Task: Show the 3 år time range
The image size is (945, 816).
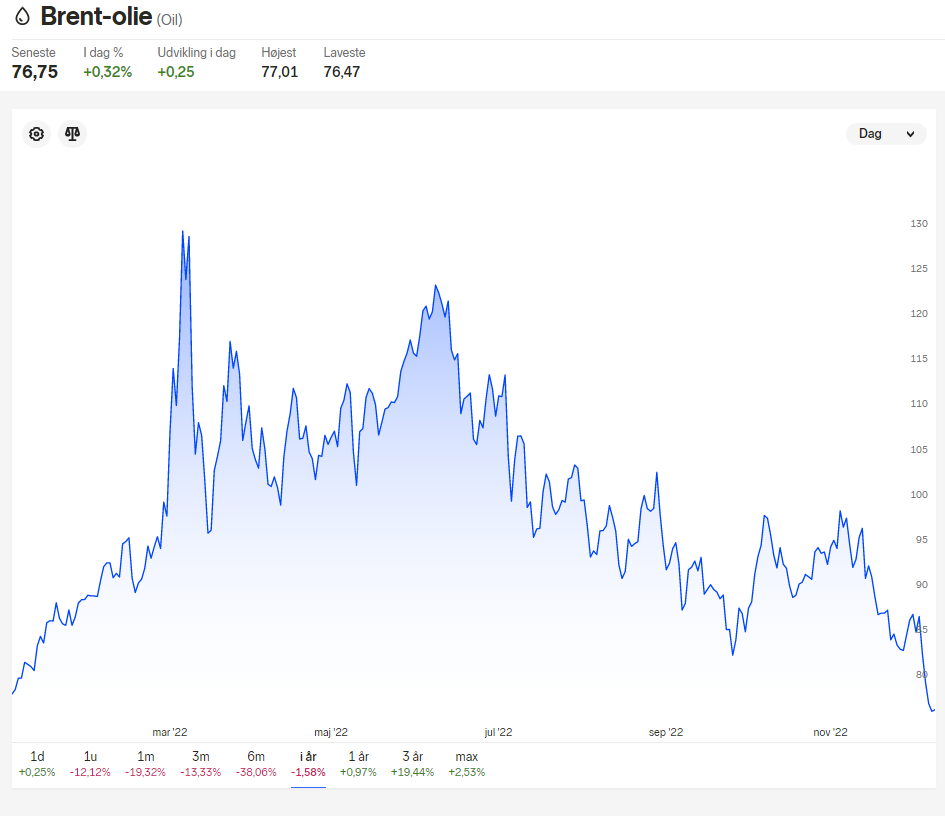Action: tap(412, 764)
